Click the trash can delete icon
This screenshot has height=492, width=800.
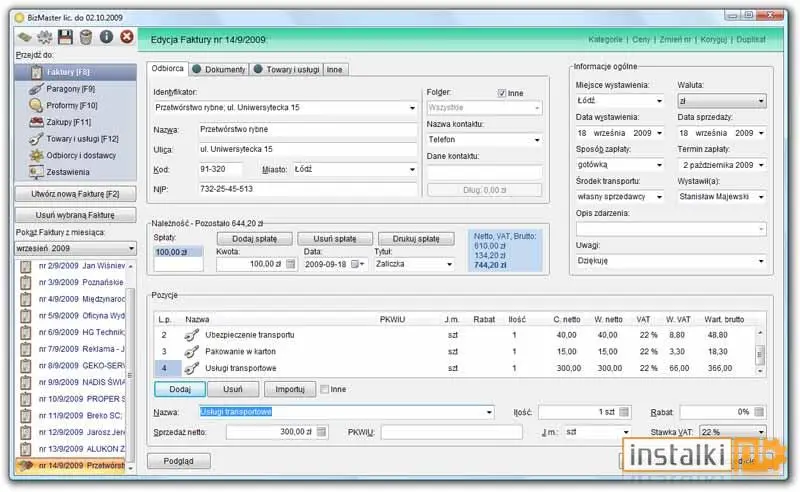point(86,37)
